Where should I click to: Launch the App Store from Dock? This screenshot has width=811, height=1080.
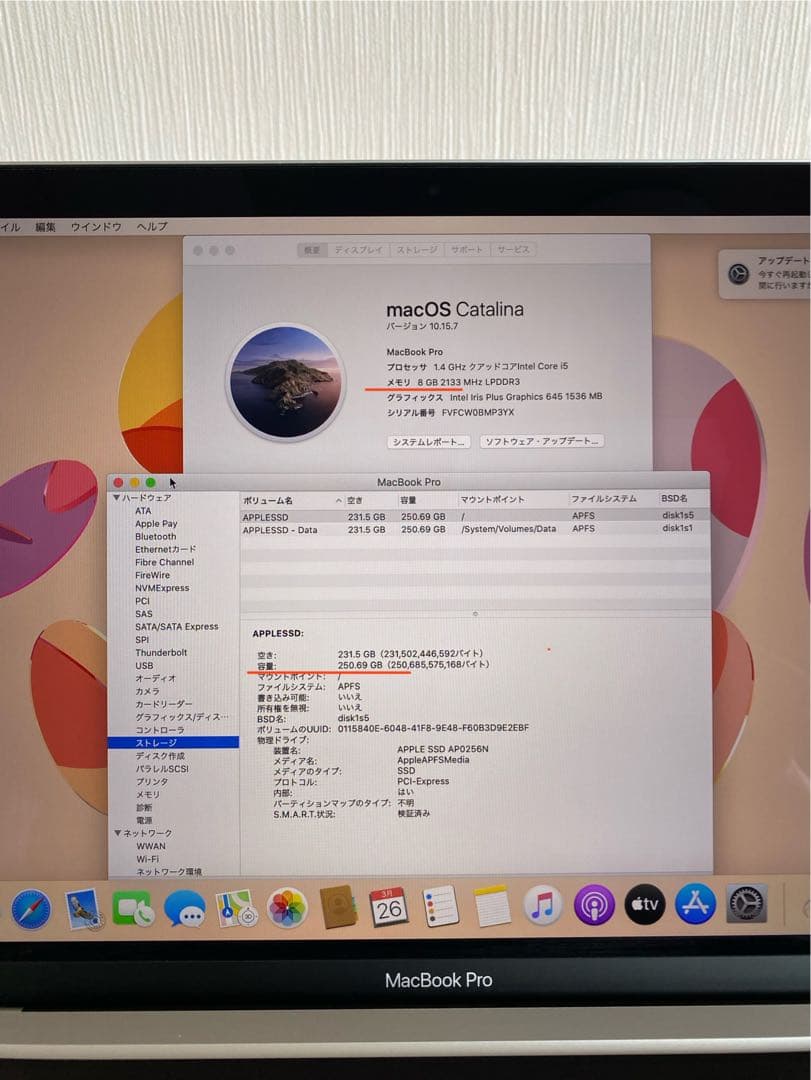[696, 904]
